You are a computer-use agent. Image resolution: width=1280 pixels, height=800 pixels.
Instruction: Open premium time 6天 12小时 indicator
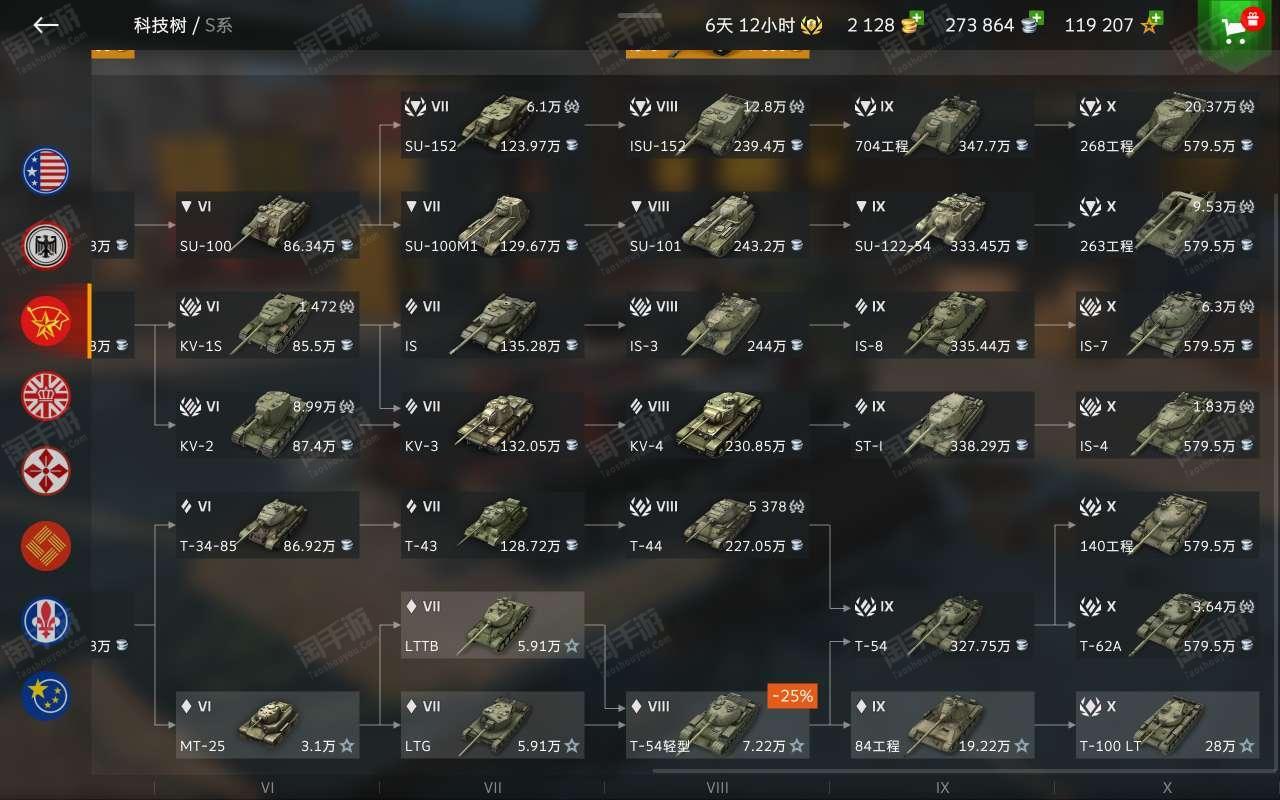point(764,25)
